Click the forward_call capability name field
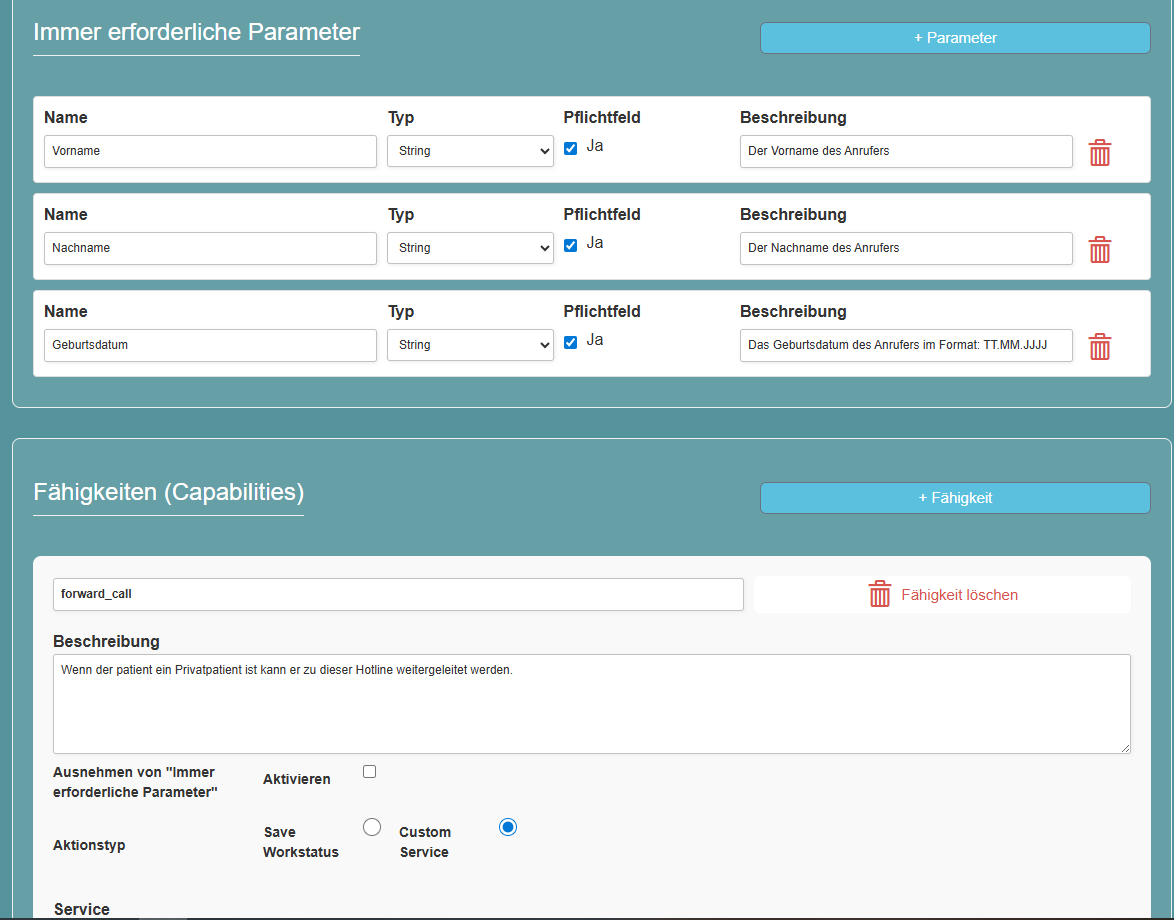The image size is (1174, 920). click(x=398, y=593)
